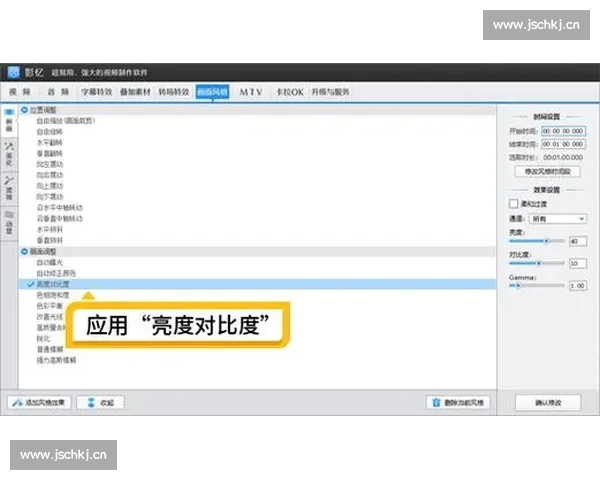Select 锐化 effect

pos(43,338)
